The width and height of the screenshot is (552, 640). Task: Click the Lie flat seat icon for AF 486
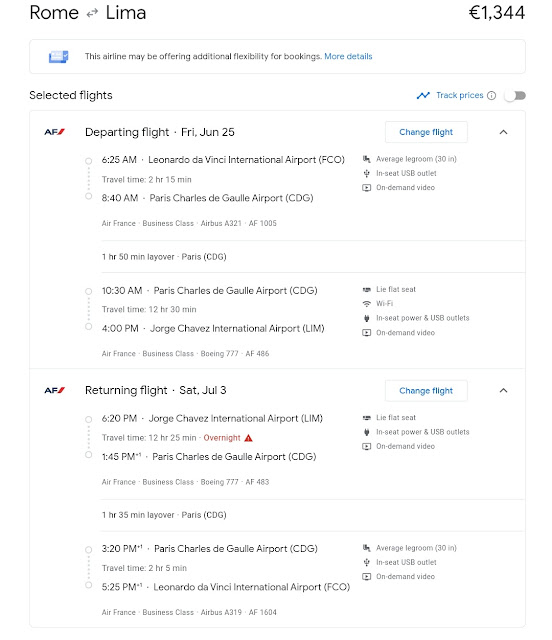(x=367, y=289)
